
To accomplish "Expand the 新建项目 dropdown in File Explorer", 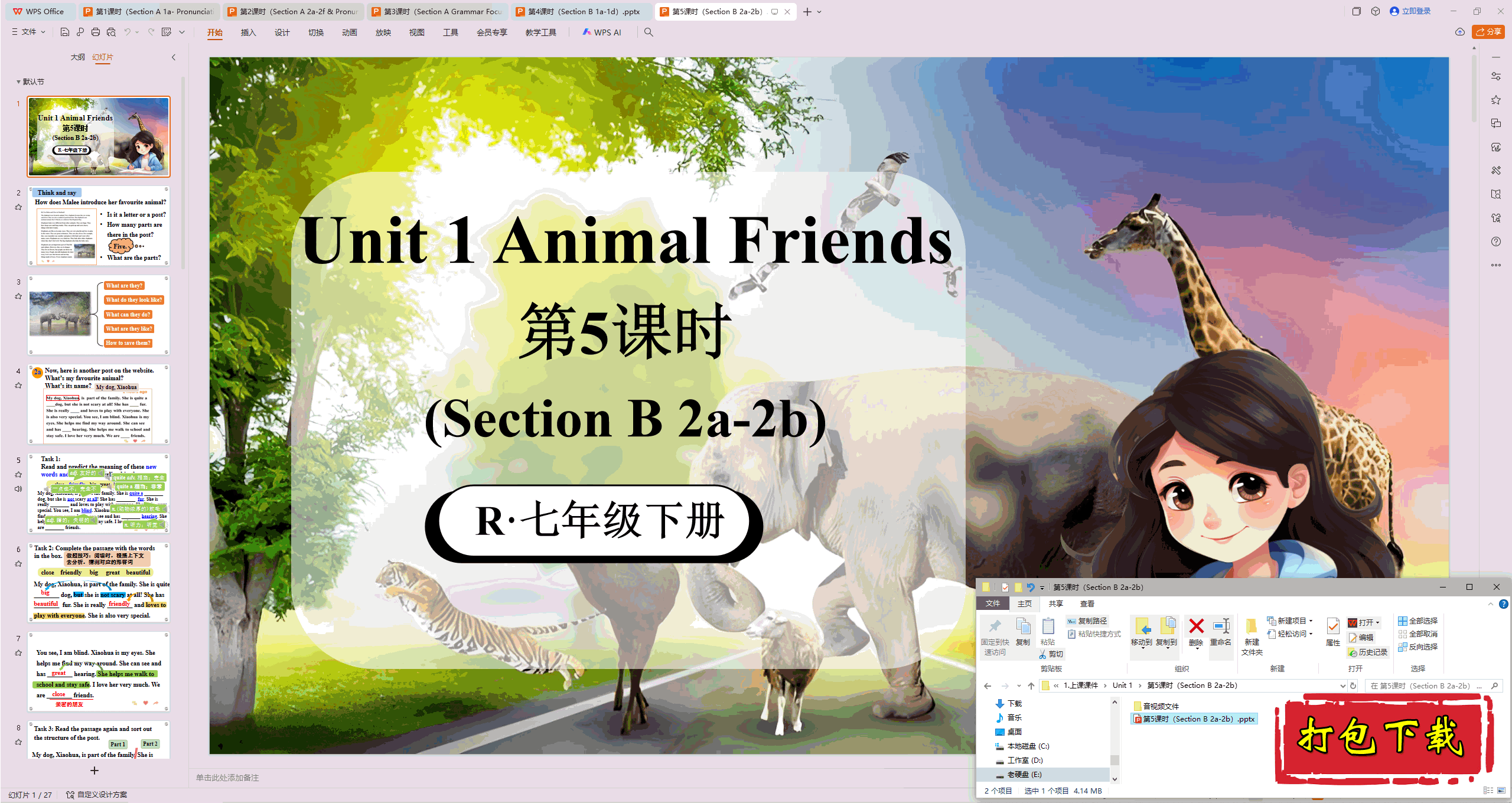I will pos(1311,621).
